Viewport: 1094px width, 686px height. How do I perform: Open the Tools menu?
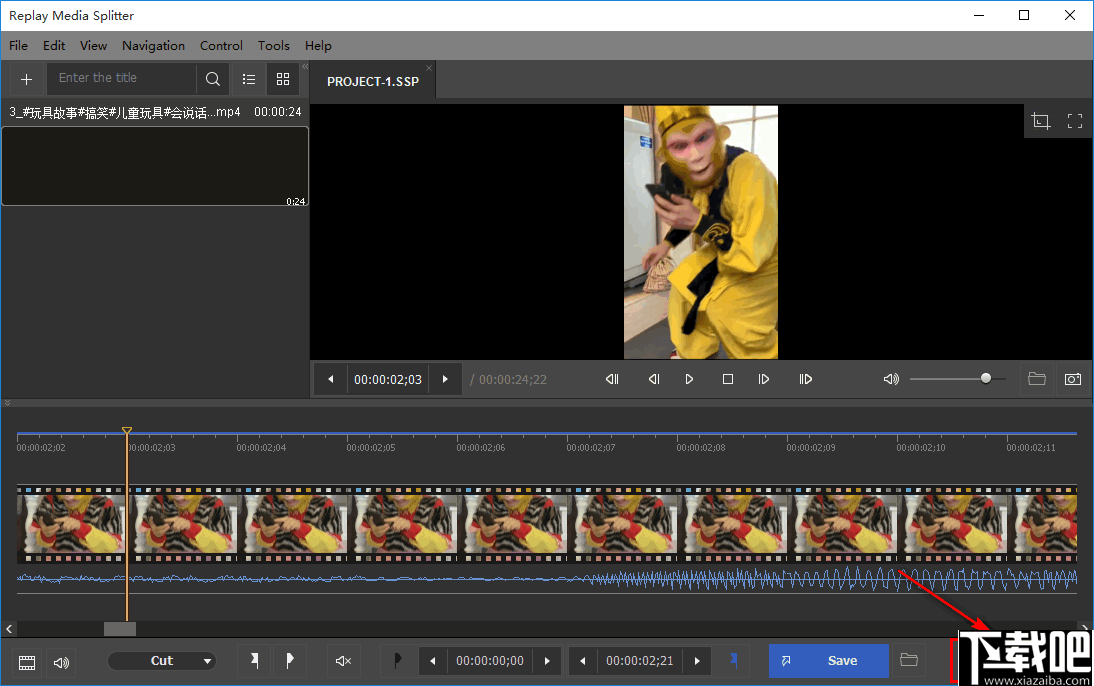click(274, 45)
